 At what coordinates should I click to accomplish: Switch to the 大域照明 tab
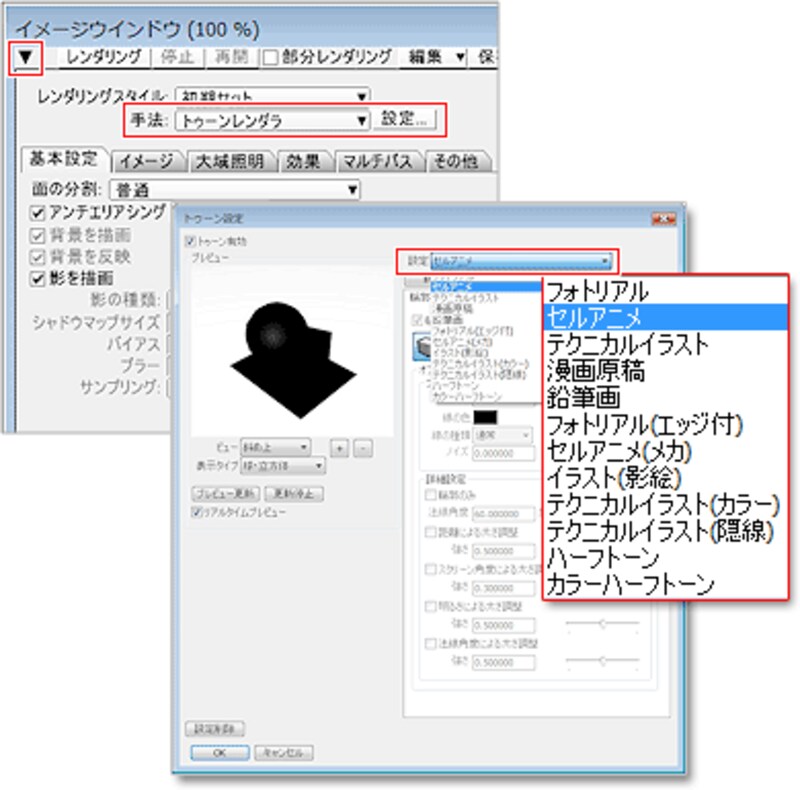230,161
